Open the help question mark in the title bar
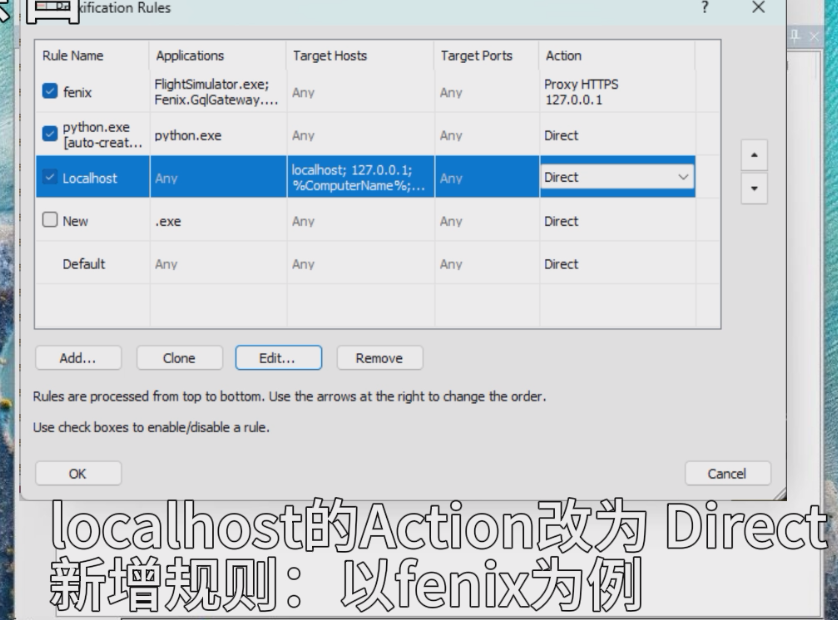Screen dimensions: 838x620 click(705, 8)
